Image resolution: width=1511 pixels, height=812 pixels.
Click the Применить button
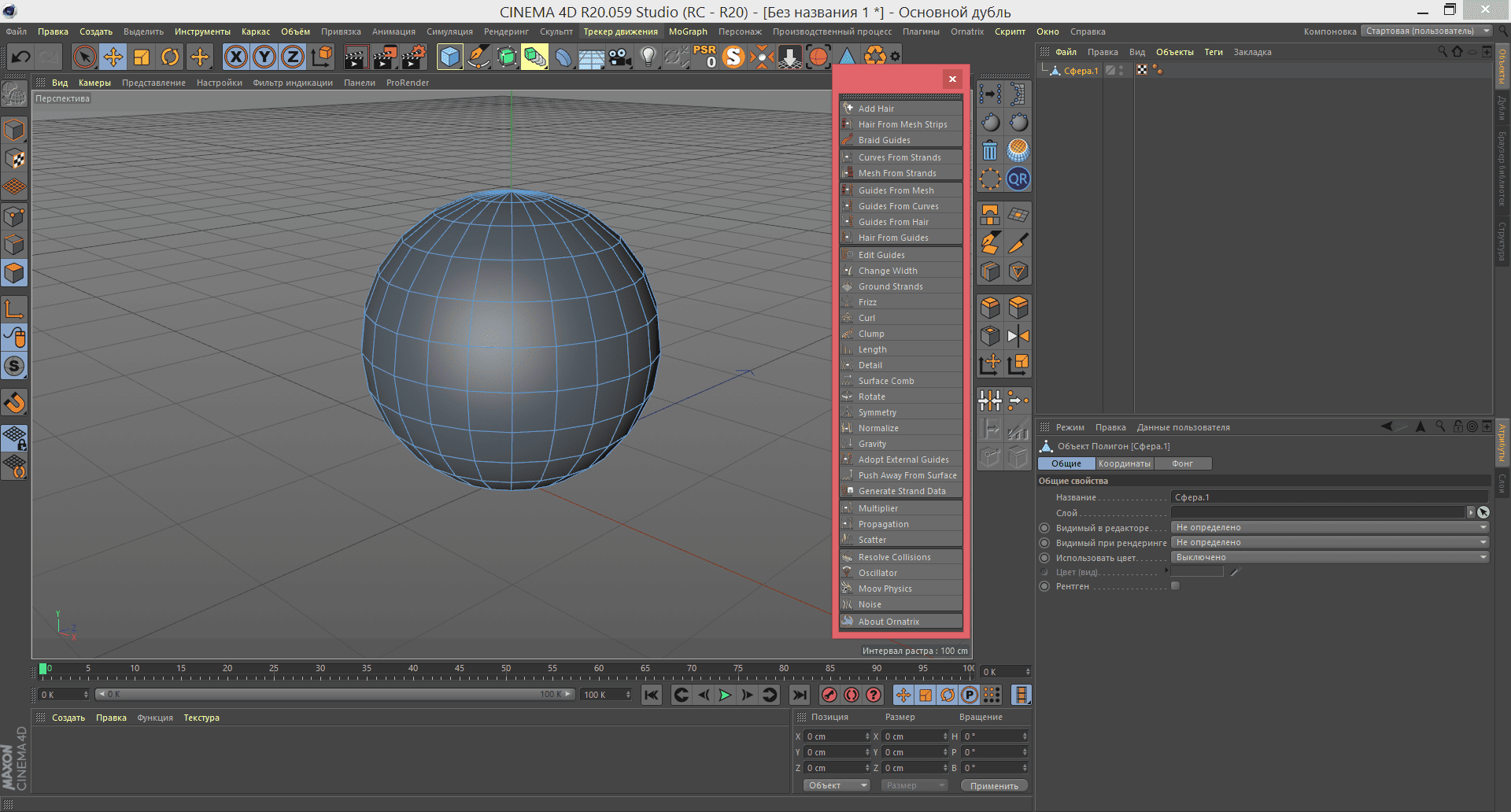point(994,786)
